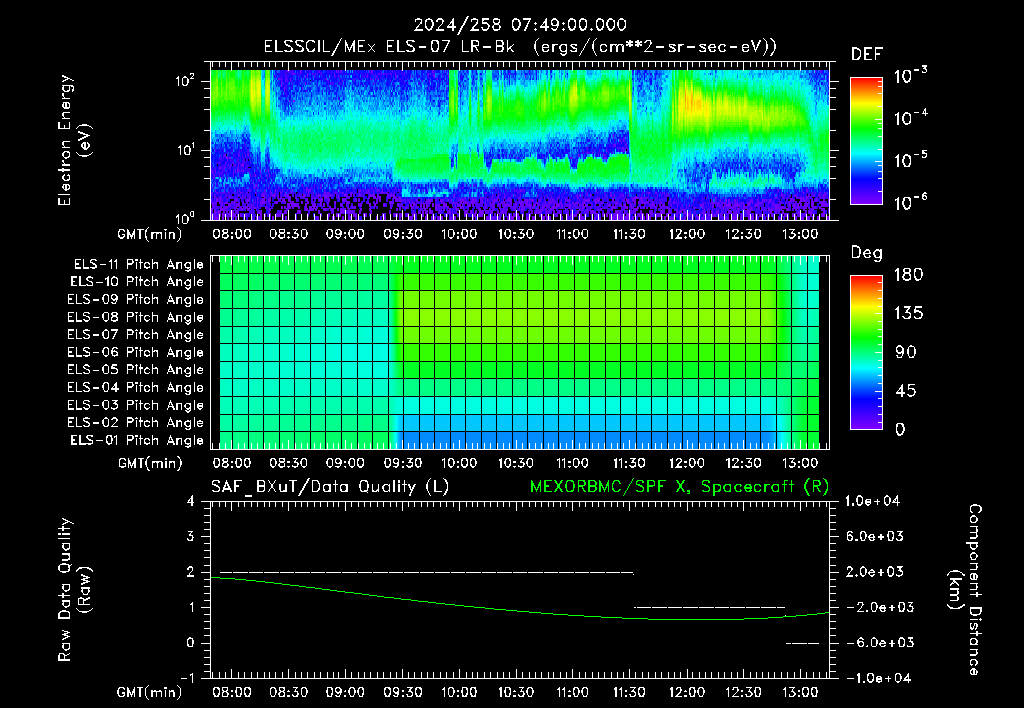
Task: Click the Deg color bar label
Action: pos(867,253)
